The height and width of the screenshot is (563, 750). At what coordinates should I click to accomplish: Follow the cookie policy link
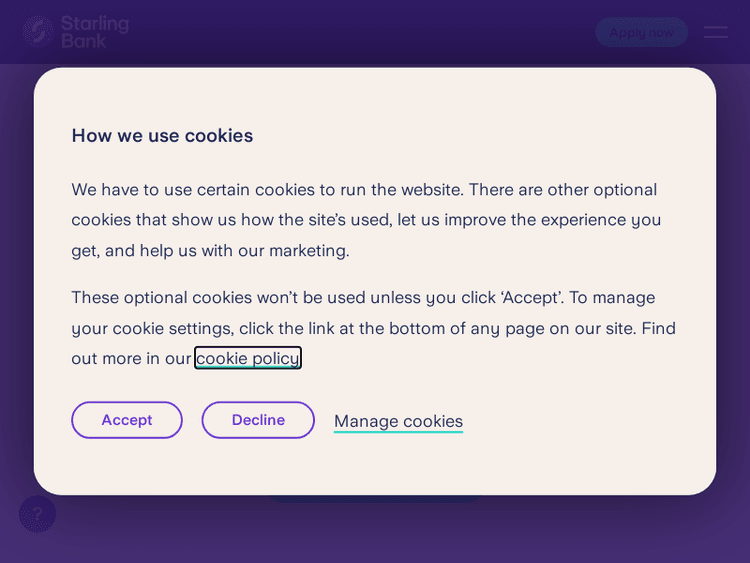click(x=247, y=358)
